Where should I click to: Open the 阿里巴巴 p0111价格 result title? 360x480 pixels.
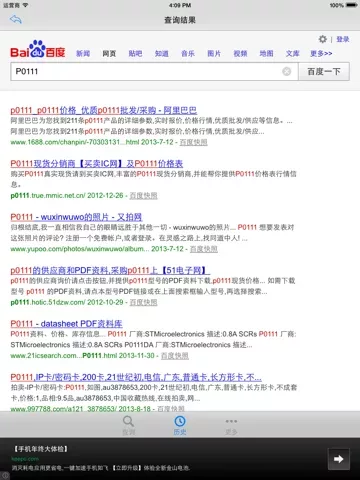(104, 110)
